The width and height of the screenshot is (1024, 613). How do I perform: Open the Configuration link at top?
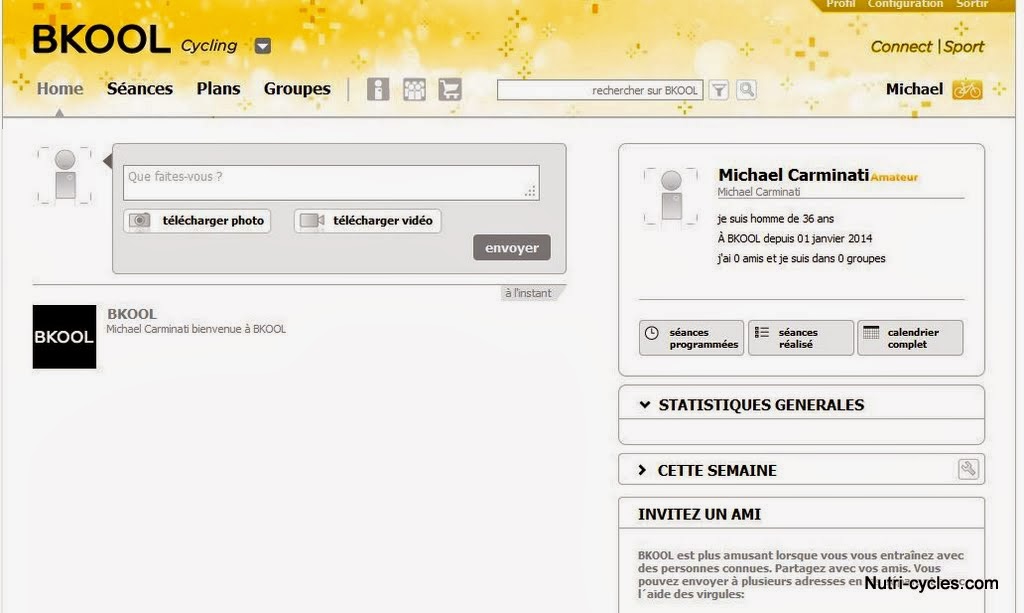[905, 4]
